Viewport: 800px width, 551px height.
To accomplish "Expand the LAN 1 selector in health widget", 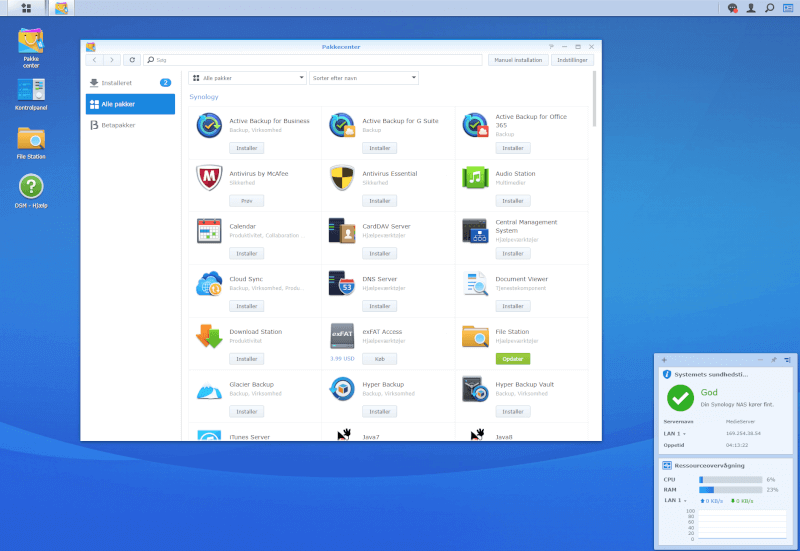I will [674, 434].
